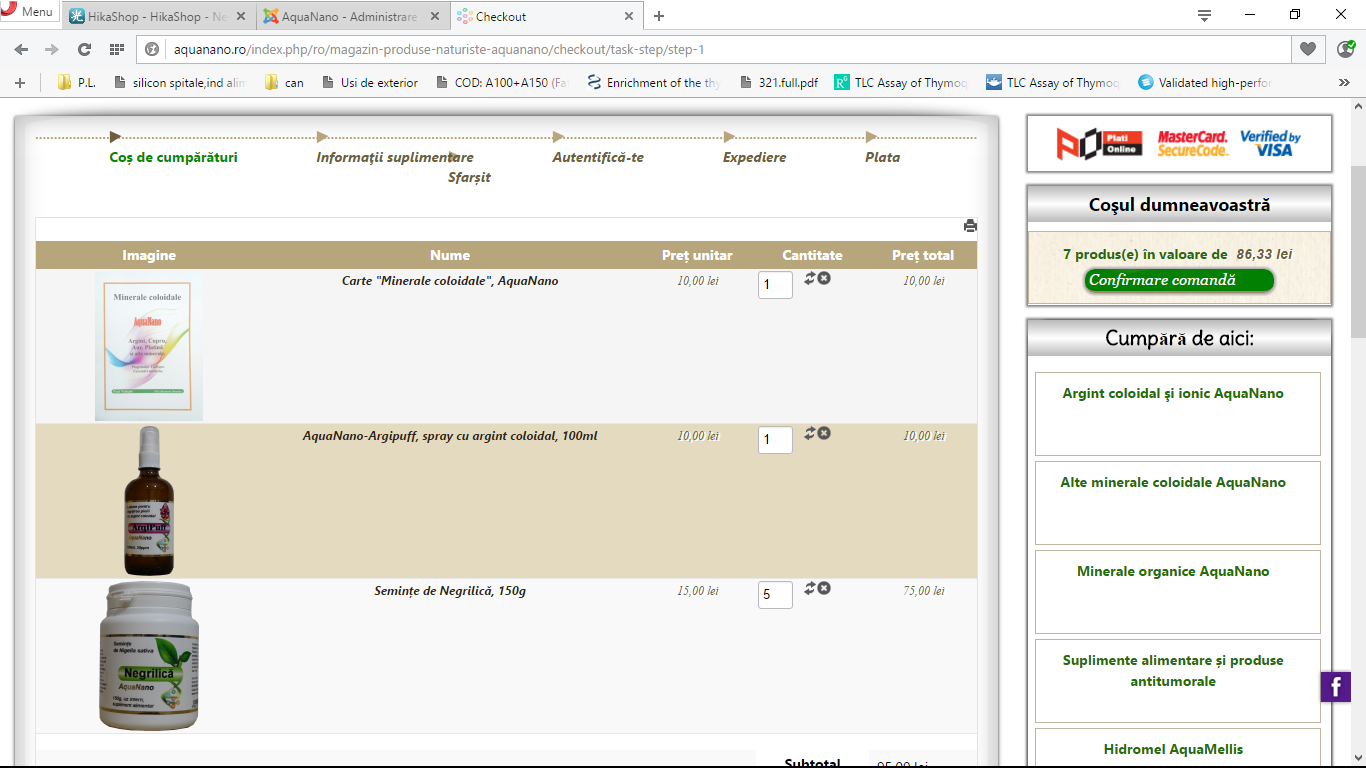Go forward to the next page
This screenshot has width=1366, height=768.
click(52, 49)
